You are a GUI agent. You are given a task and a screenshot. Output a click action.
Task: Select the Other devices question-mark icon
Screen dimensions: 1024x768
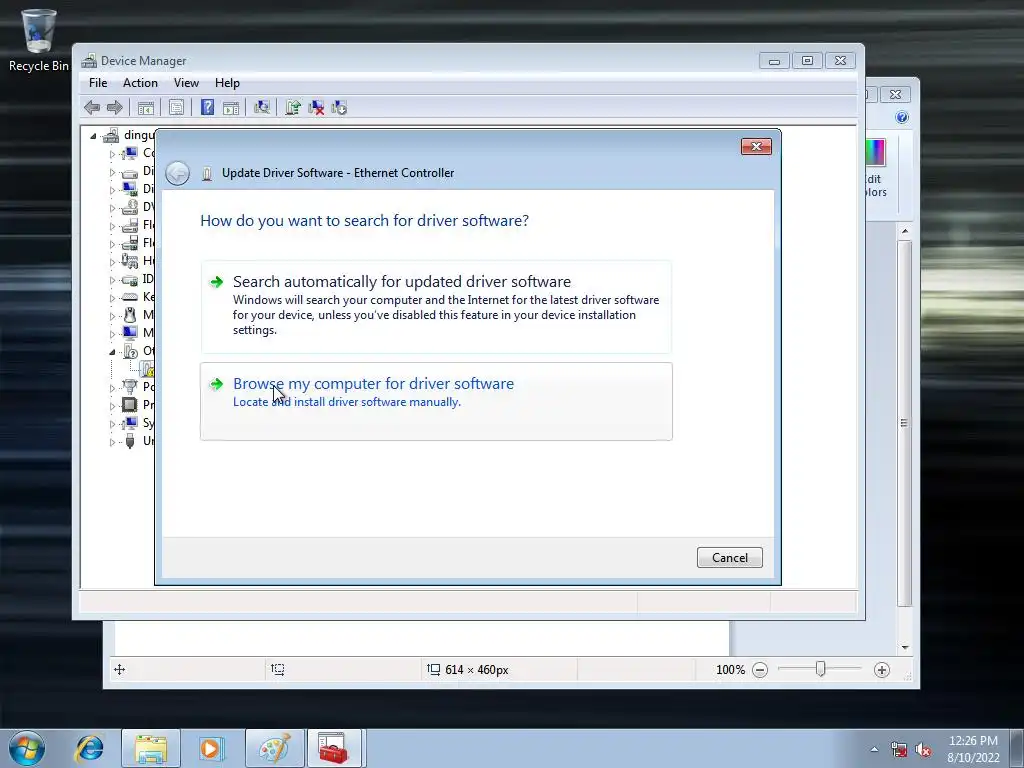tap(130, 351)
